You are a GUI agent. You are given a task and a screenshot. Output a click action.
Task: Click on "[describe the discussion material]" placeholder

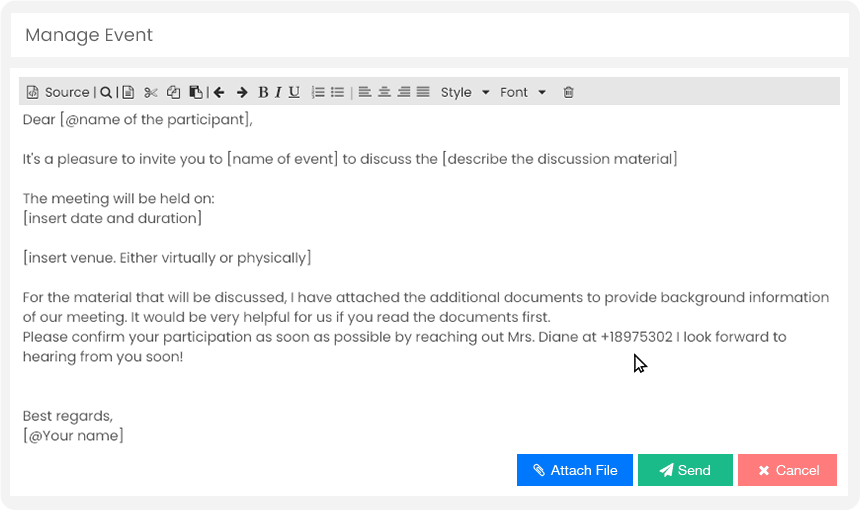tap(560, 159)
